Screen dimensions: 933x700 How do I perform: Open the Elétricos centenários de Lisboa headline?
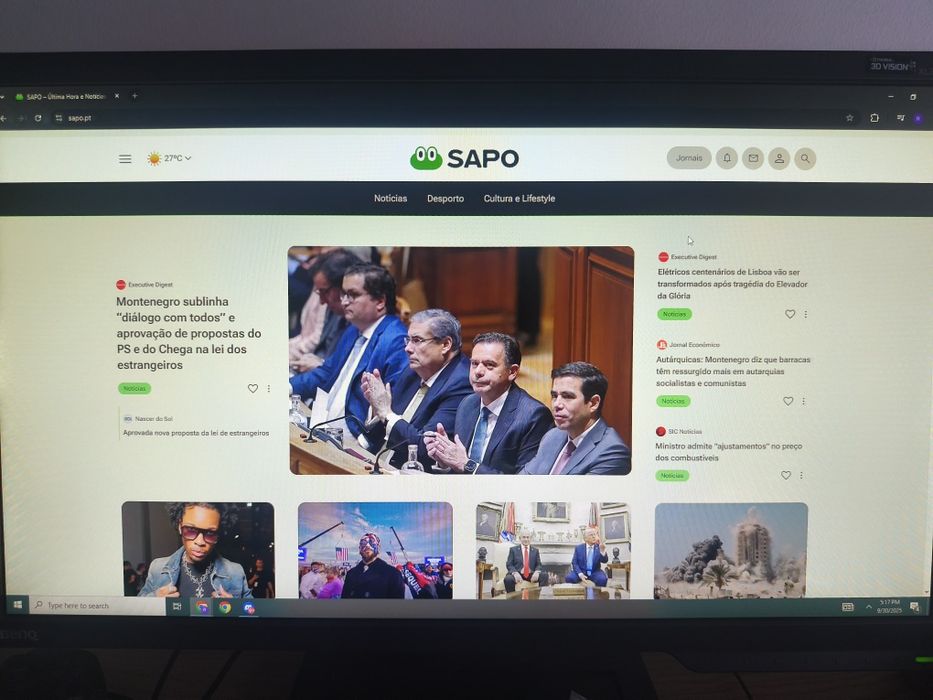(x=732, y=283)
